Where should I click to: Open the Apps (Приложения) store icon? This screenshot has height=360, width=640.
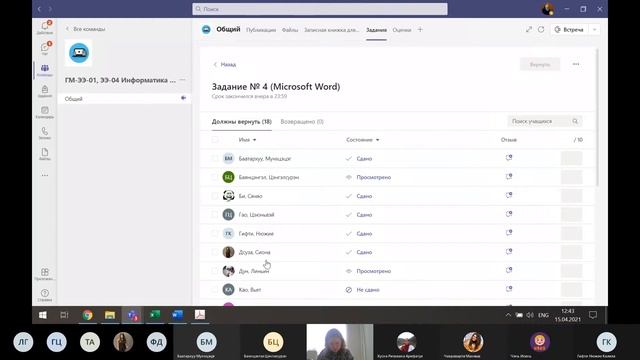tap(45, 274)
